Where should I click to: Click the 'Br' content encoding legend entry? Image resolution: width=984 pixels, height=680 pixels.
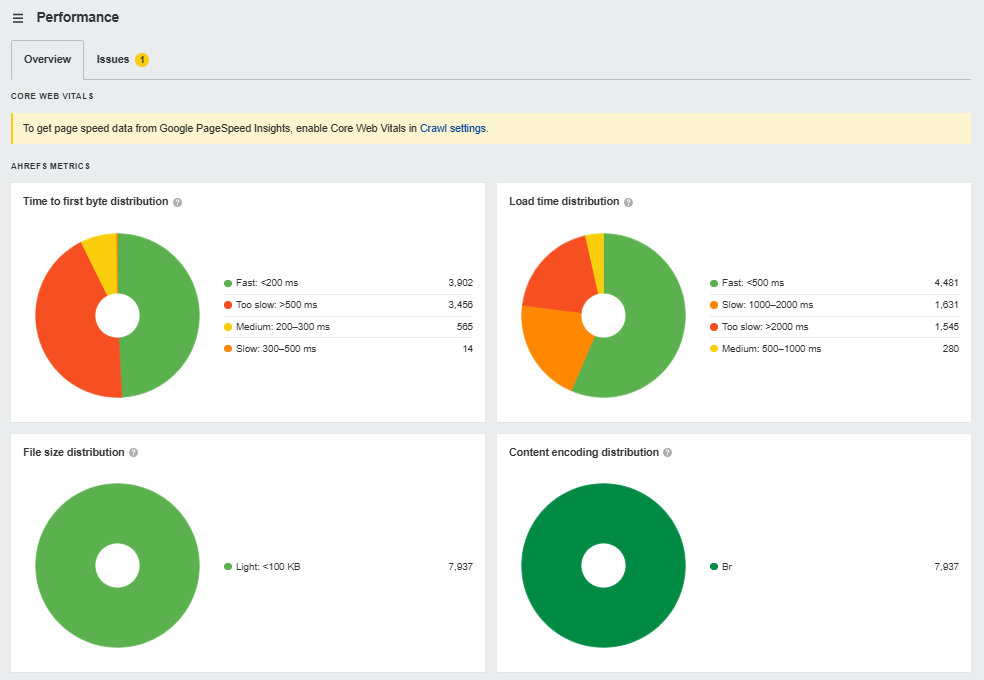(727, 567)
